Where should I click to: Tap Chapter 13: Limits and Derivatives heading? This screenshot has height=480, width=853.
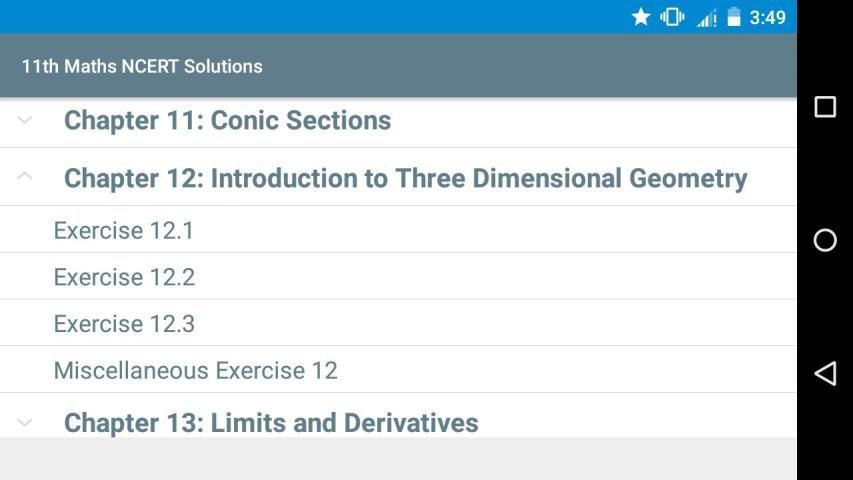pos(271,422)
